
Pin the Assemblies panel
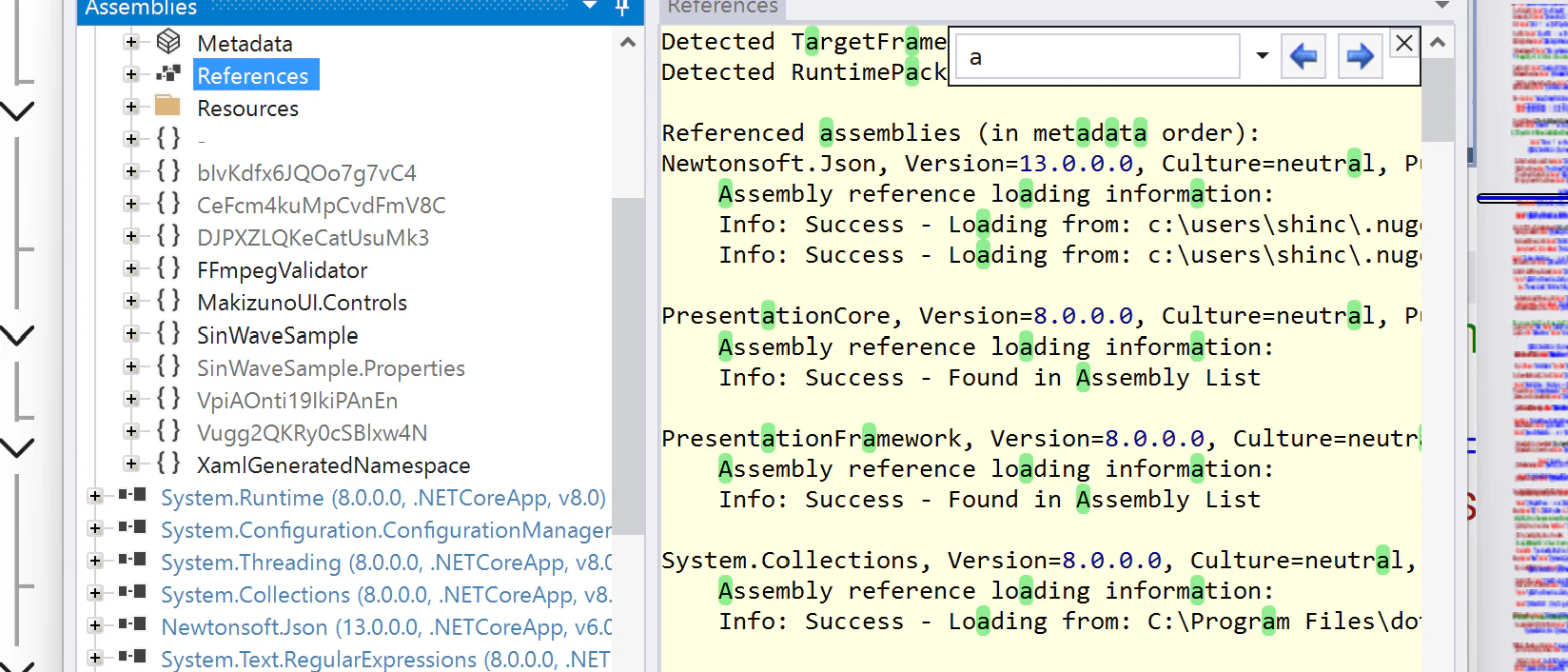coord(622,8)
